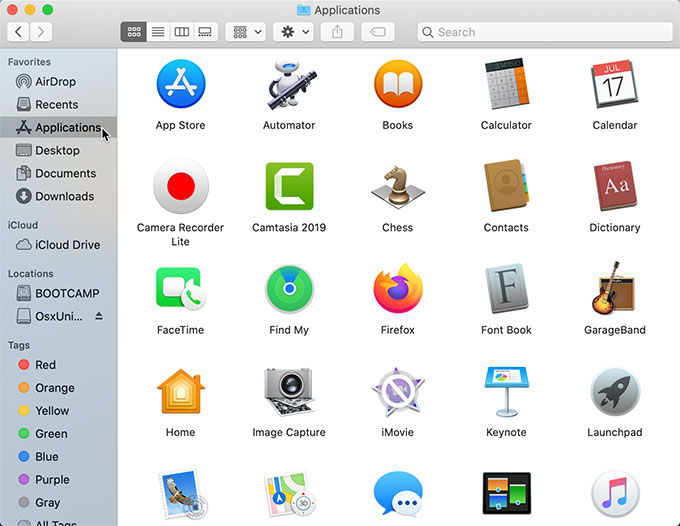Switch to list view mode
This screenshot has width=680, height=526.
point(158,32)
